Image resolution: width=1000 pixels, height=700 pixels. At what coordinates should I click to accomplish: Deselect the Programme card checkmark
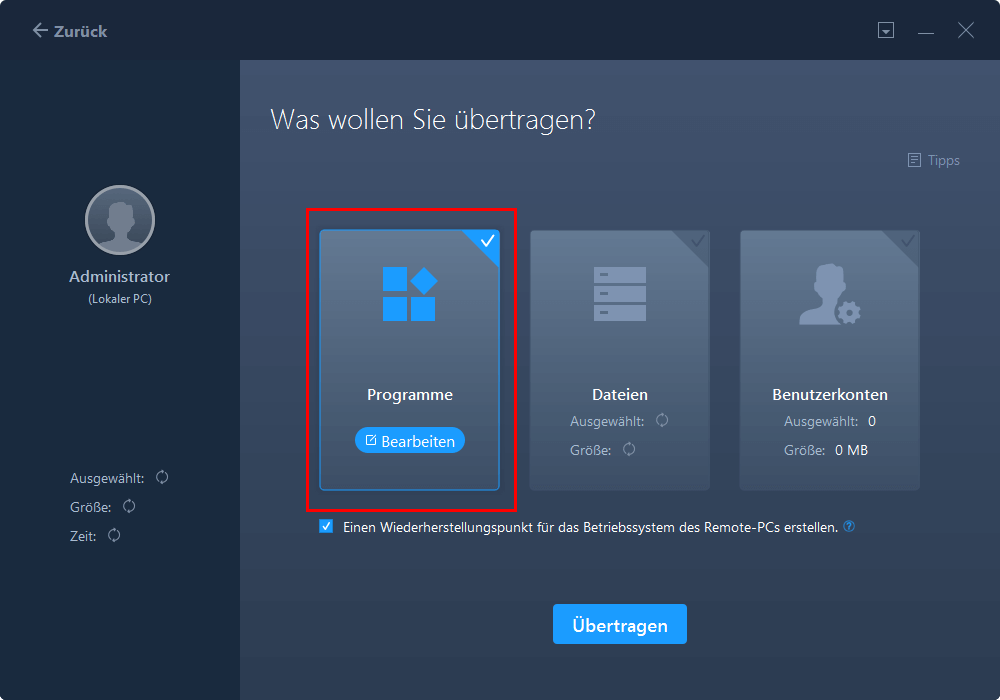click(x=487, y=242)
